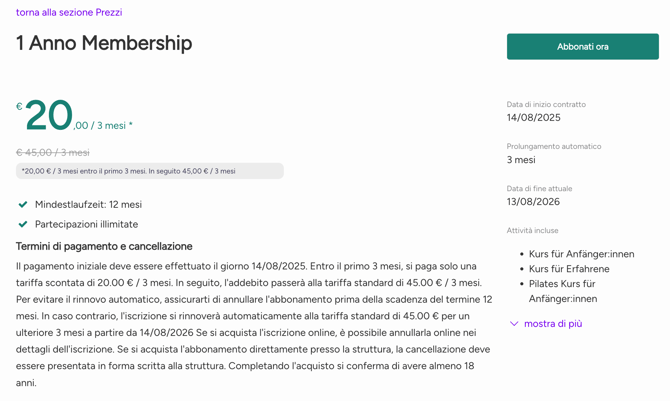Click the crossed-out € 45,00 / 3 mesi price
The image size is (670, 401).
pos(53,153)
